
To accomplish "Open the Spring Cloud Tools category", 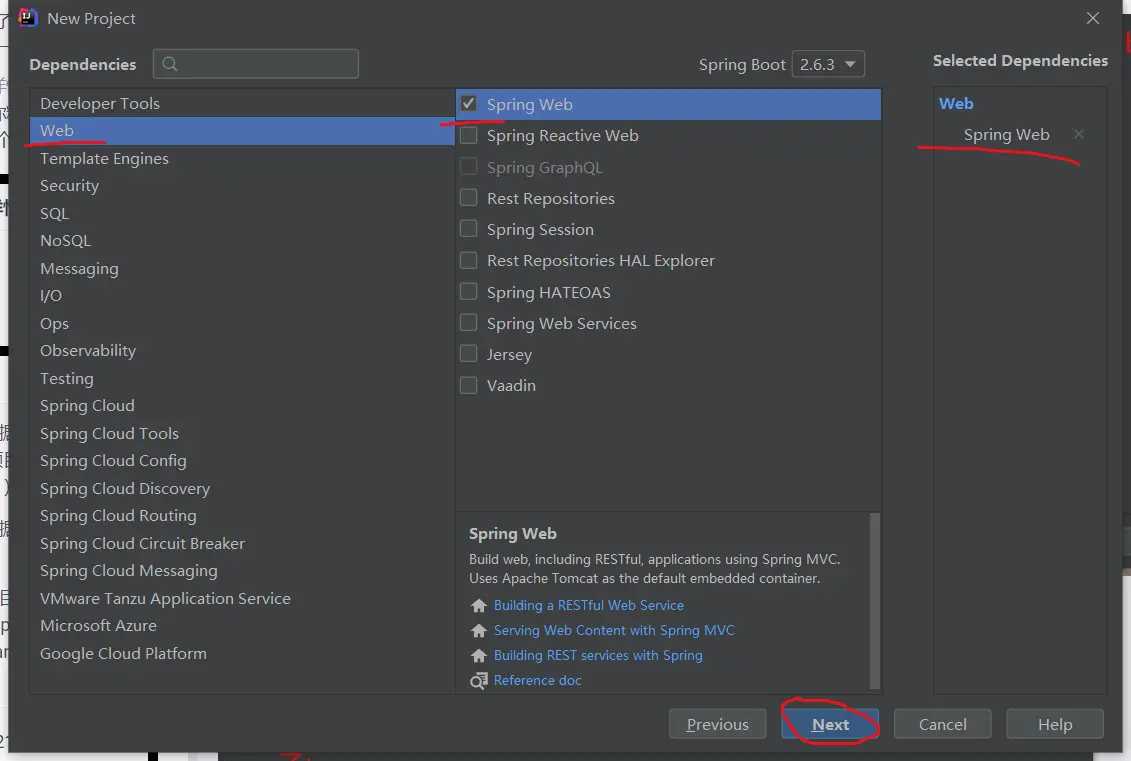I will 242,433.
